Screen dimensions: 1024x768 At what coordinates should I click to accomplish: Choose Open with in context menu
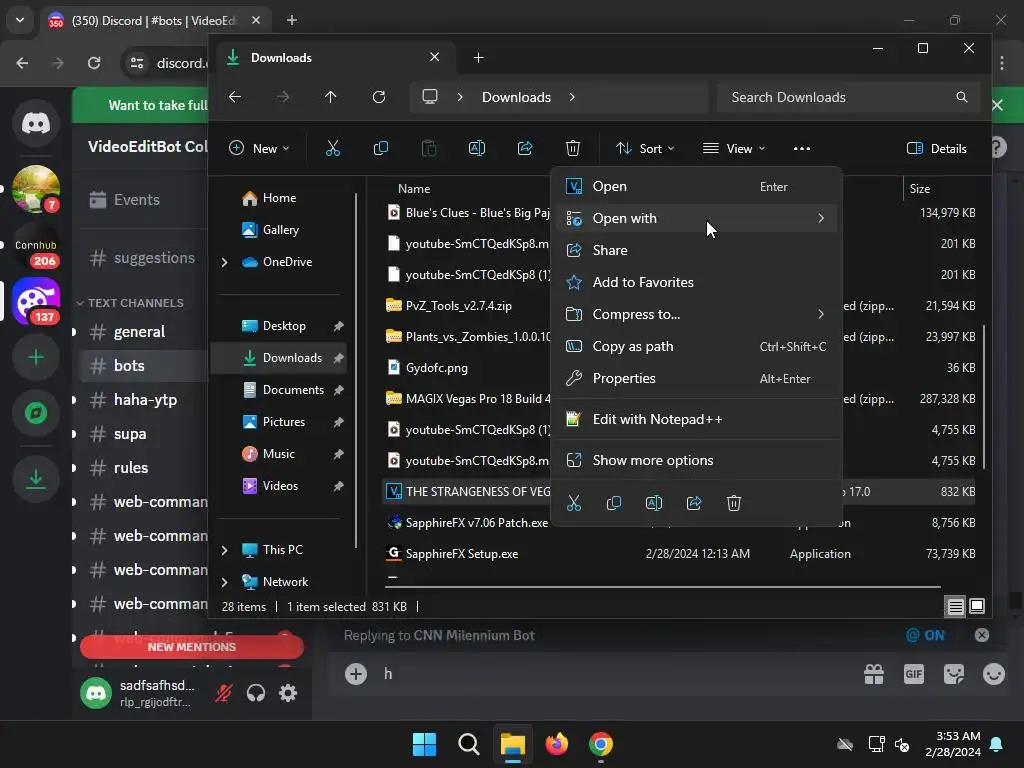[696, 219]
